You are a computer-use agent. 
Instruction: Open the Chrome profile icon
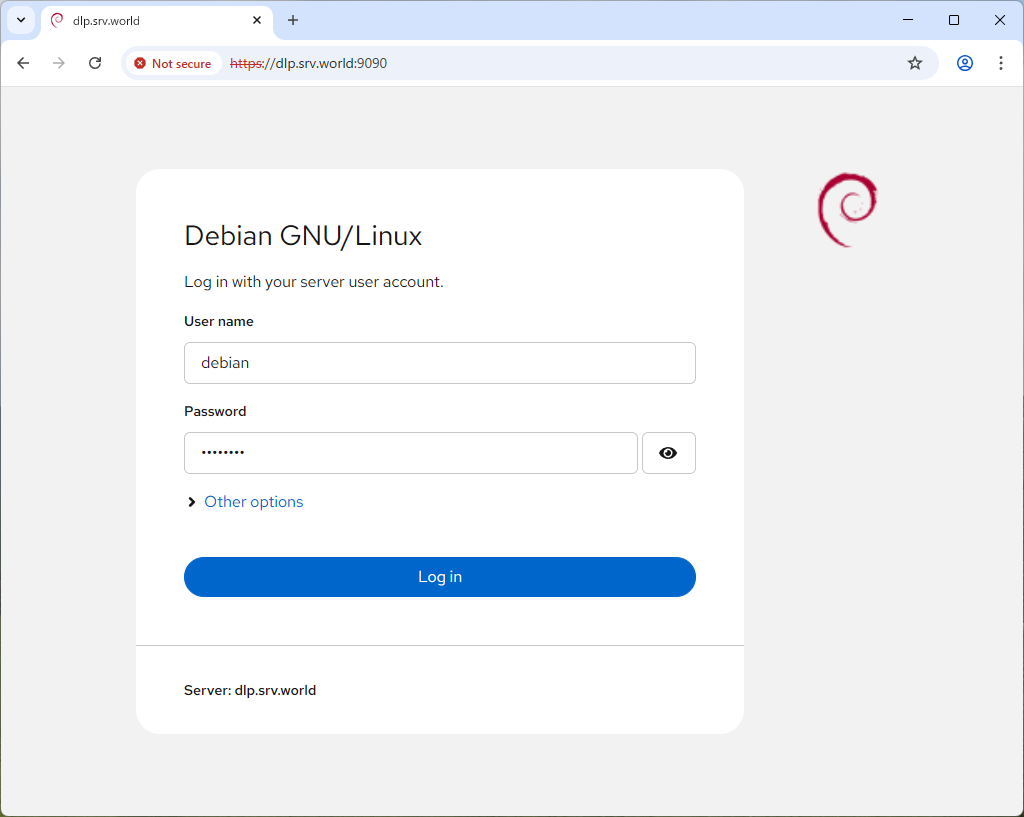pos(964,63)
